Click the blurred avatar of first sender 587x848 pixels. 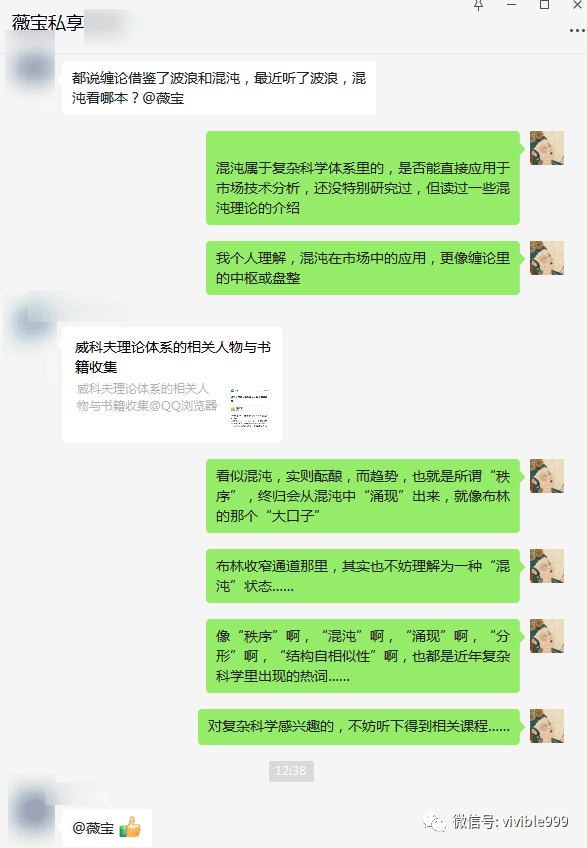33,69
